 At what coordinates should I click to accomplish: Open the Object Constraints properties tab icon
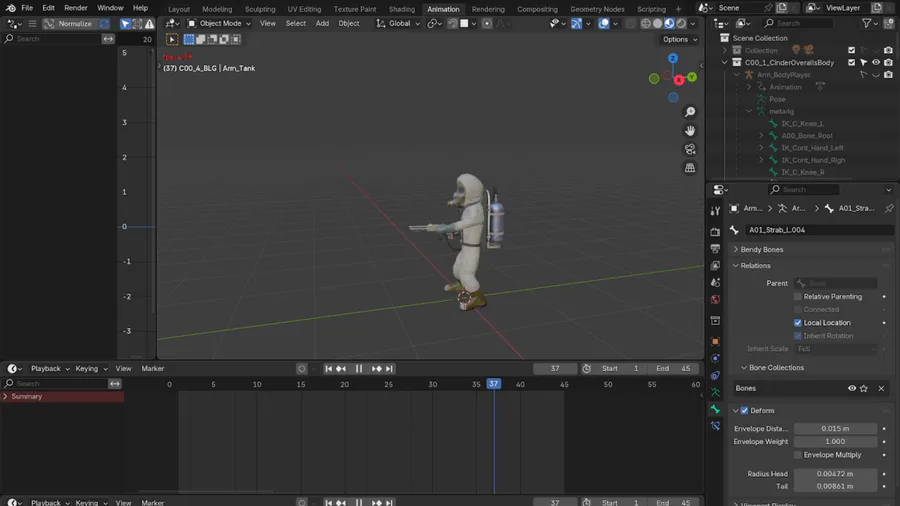coord(715,376)
